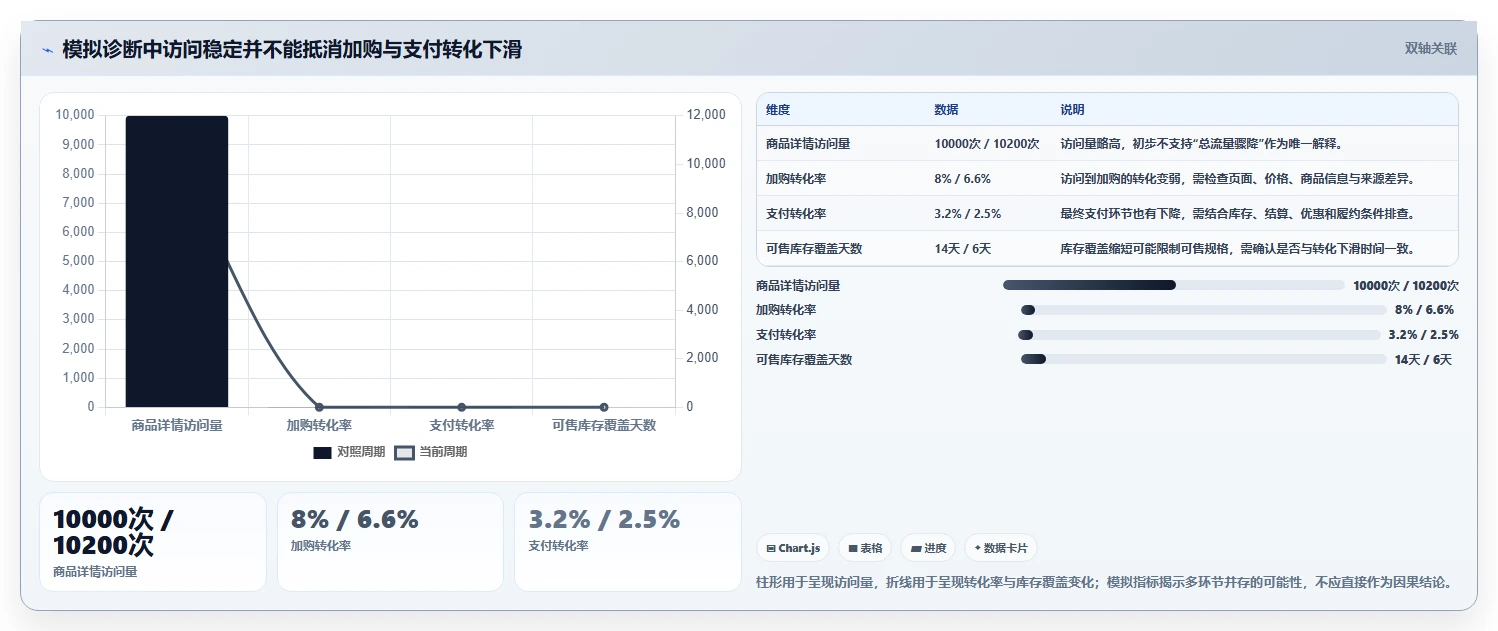
Task: Click the 最终支付环节也有下降 description cell
Action: point(1237,214)
